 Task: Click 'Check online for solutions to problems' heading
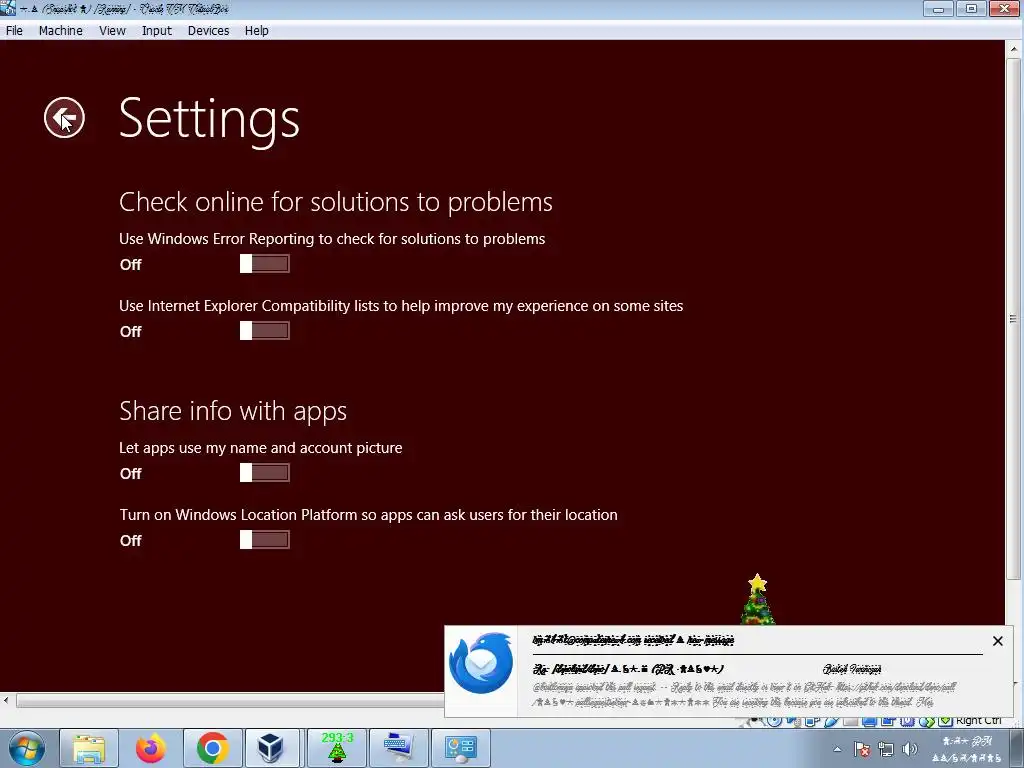point(336,202)
